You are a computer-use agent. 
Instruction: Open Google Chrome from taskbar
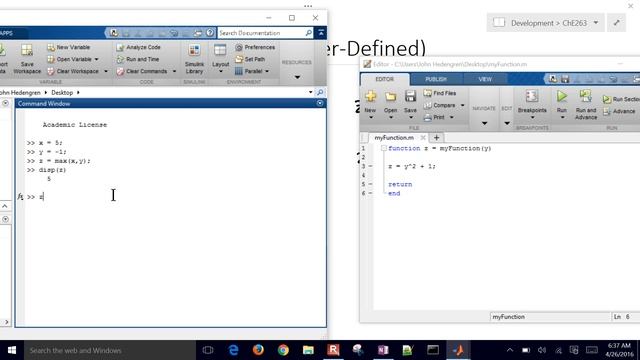tap(283, 350)
